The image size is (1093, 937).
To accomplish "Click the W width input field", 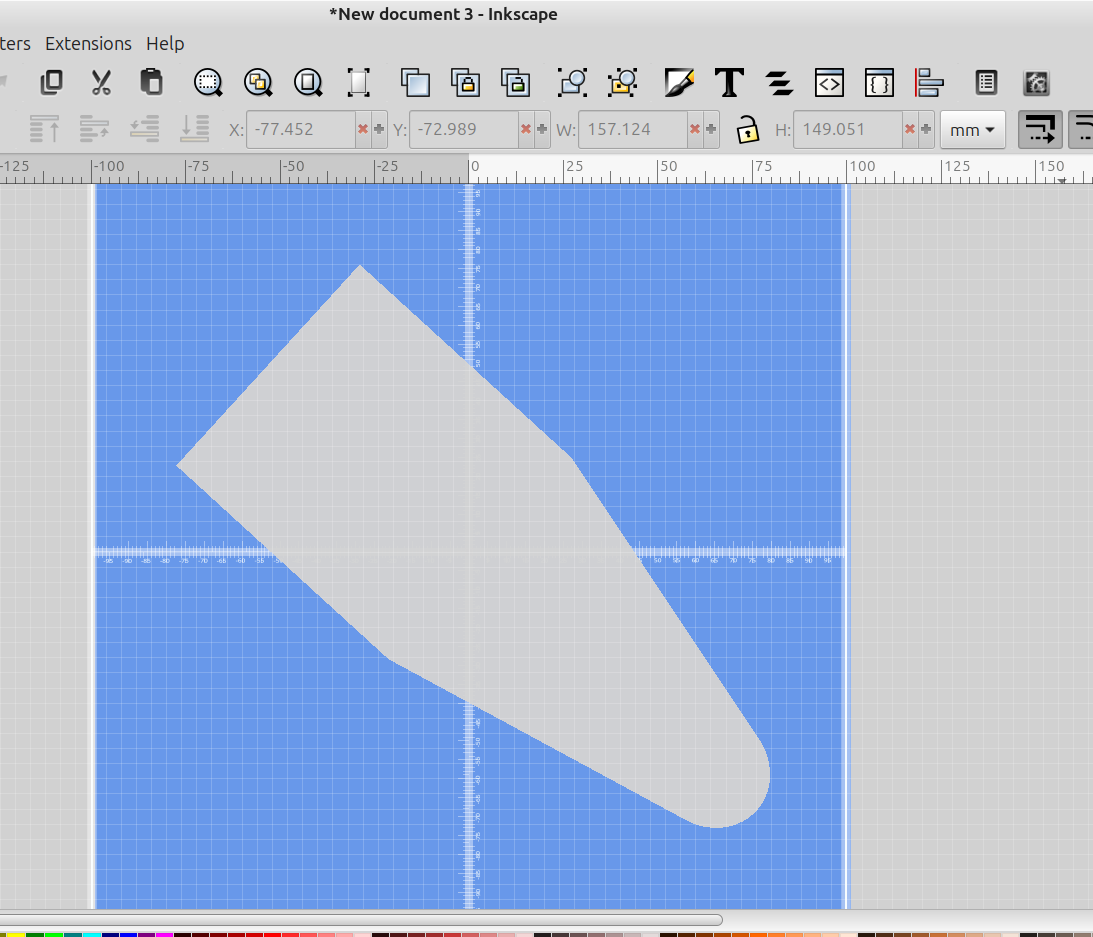I will [x=632, y=130].
